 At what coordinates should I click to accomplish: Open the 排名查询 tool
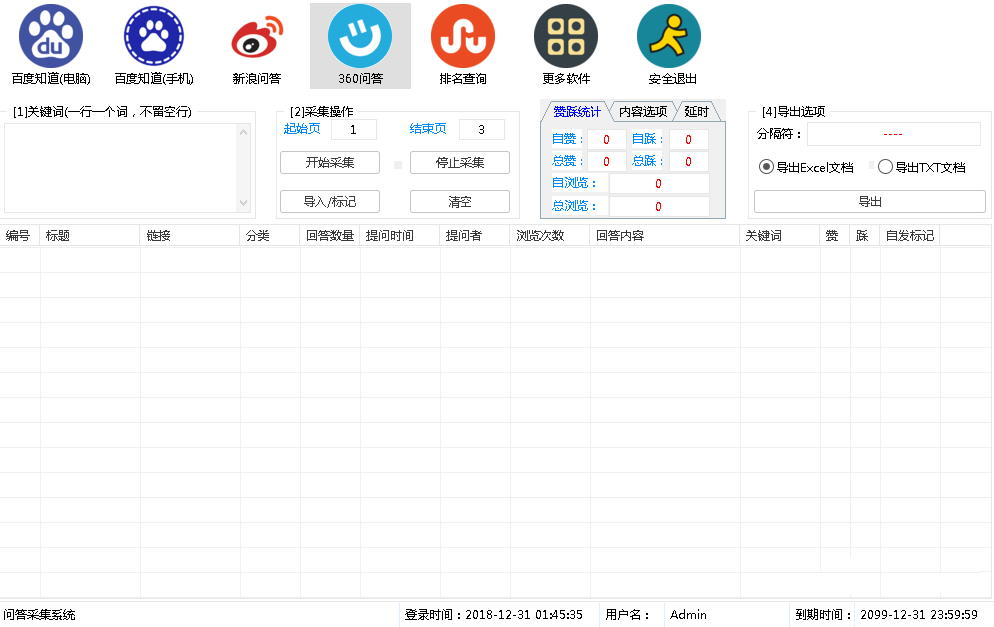click(463, 46)
